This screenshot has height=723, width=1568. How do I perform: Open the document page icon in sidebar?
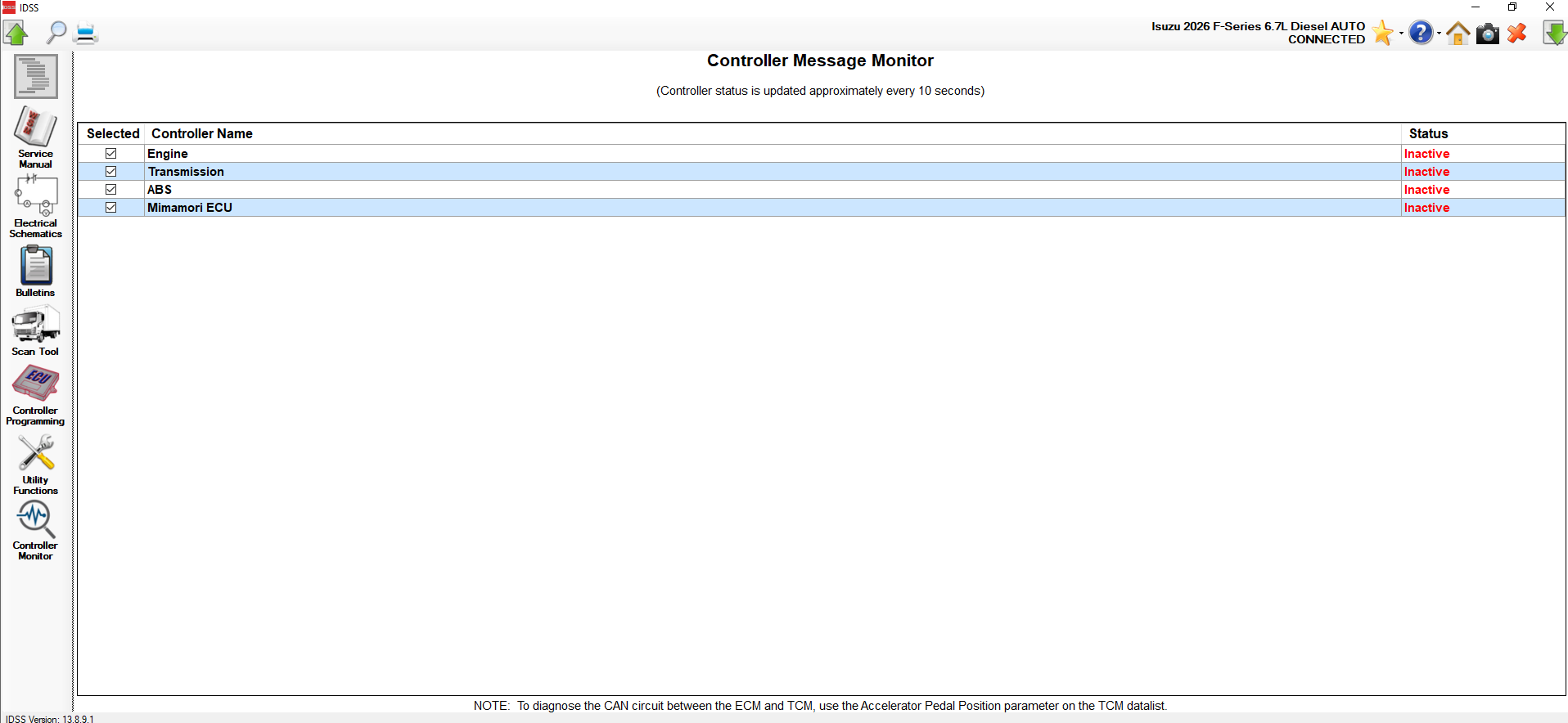pos(35,76)
